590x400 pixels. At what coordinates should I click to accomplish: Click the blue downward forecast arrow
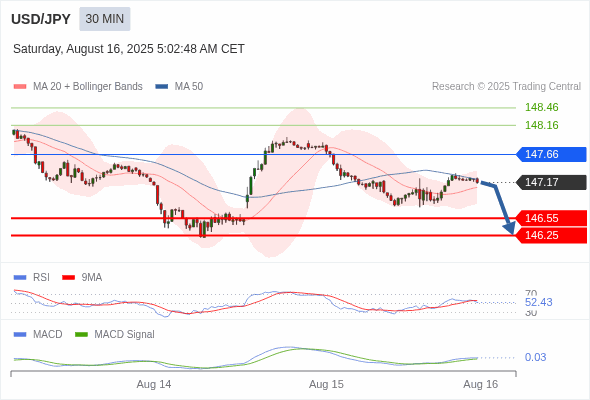pyautogui.click(x=499, y=207)
